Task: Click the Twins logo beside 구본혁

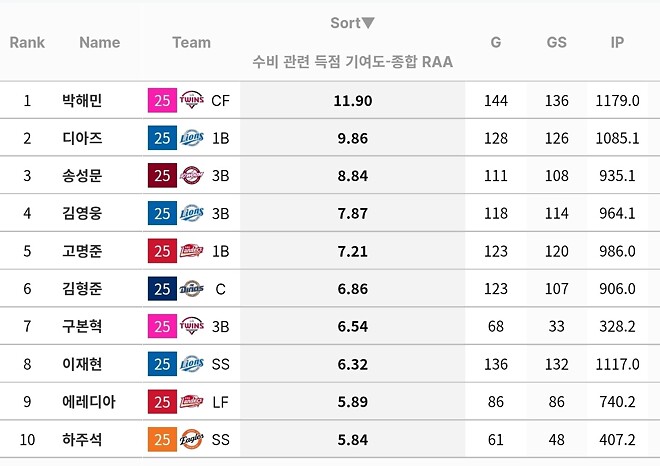Action: click(192, 326)
